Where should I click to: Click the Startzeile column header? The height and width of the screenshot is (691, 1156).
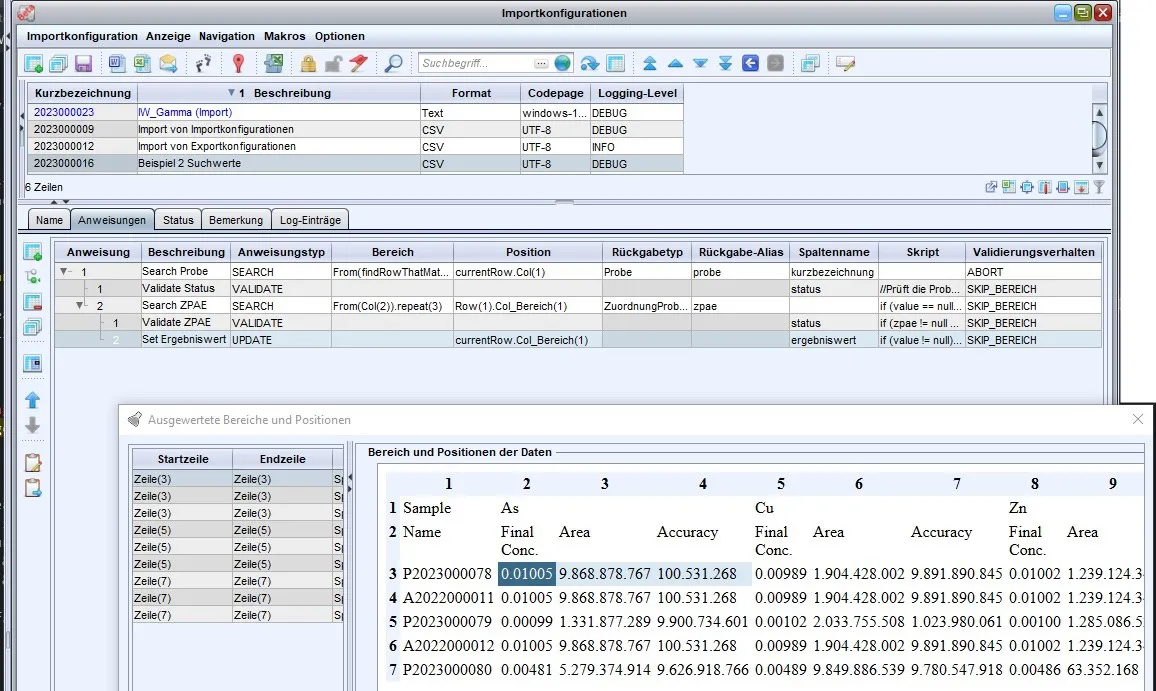pyautogui.click(x=183, y=459)
